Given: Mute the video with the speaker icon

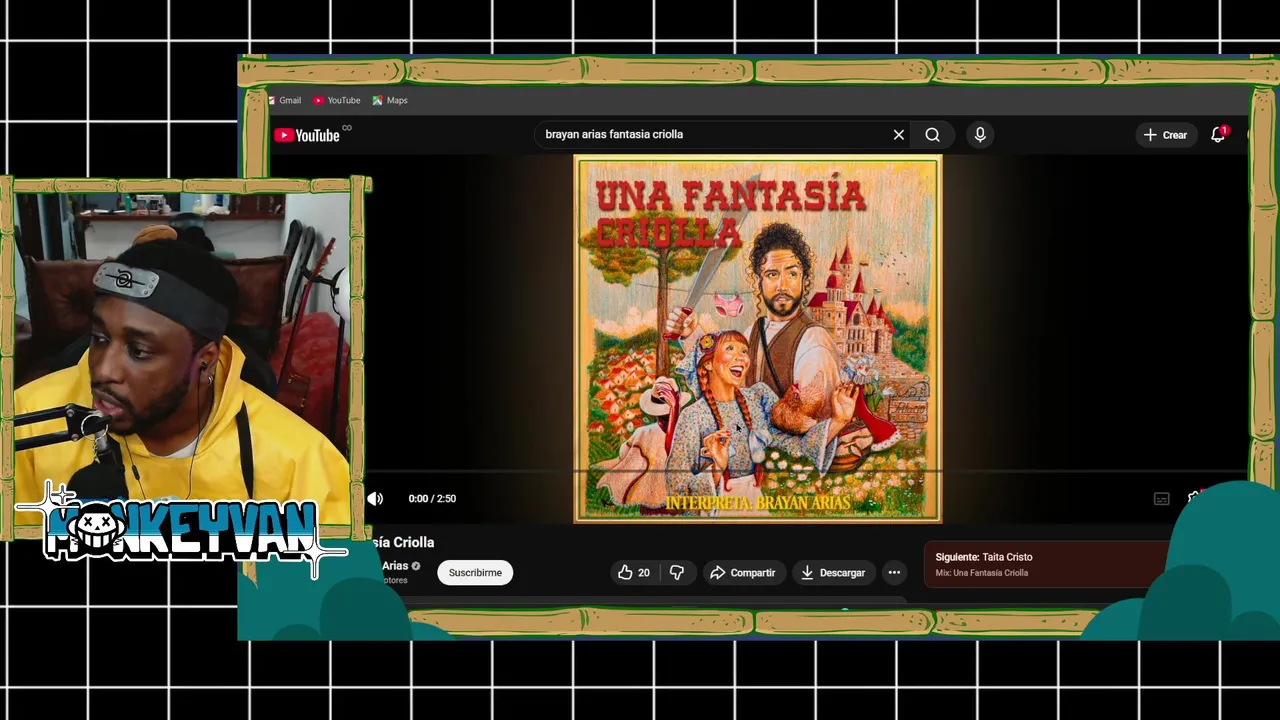Looking at the screenshot, I should pyautogui.click(x=375, y=498).
